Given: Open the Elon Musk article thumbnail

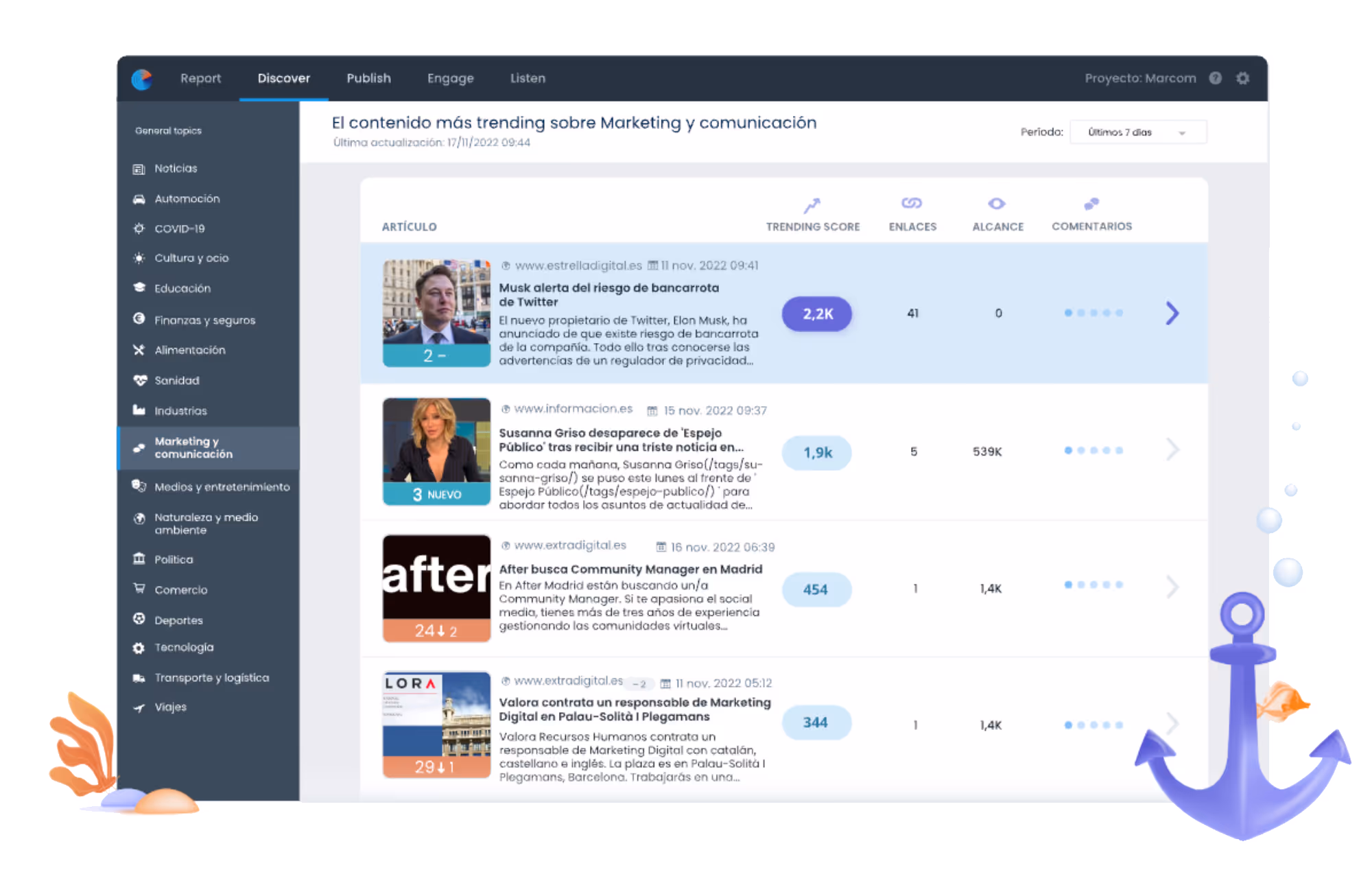Looking at the screenshot, I should click(436, 313).
